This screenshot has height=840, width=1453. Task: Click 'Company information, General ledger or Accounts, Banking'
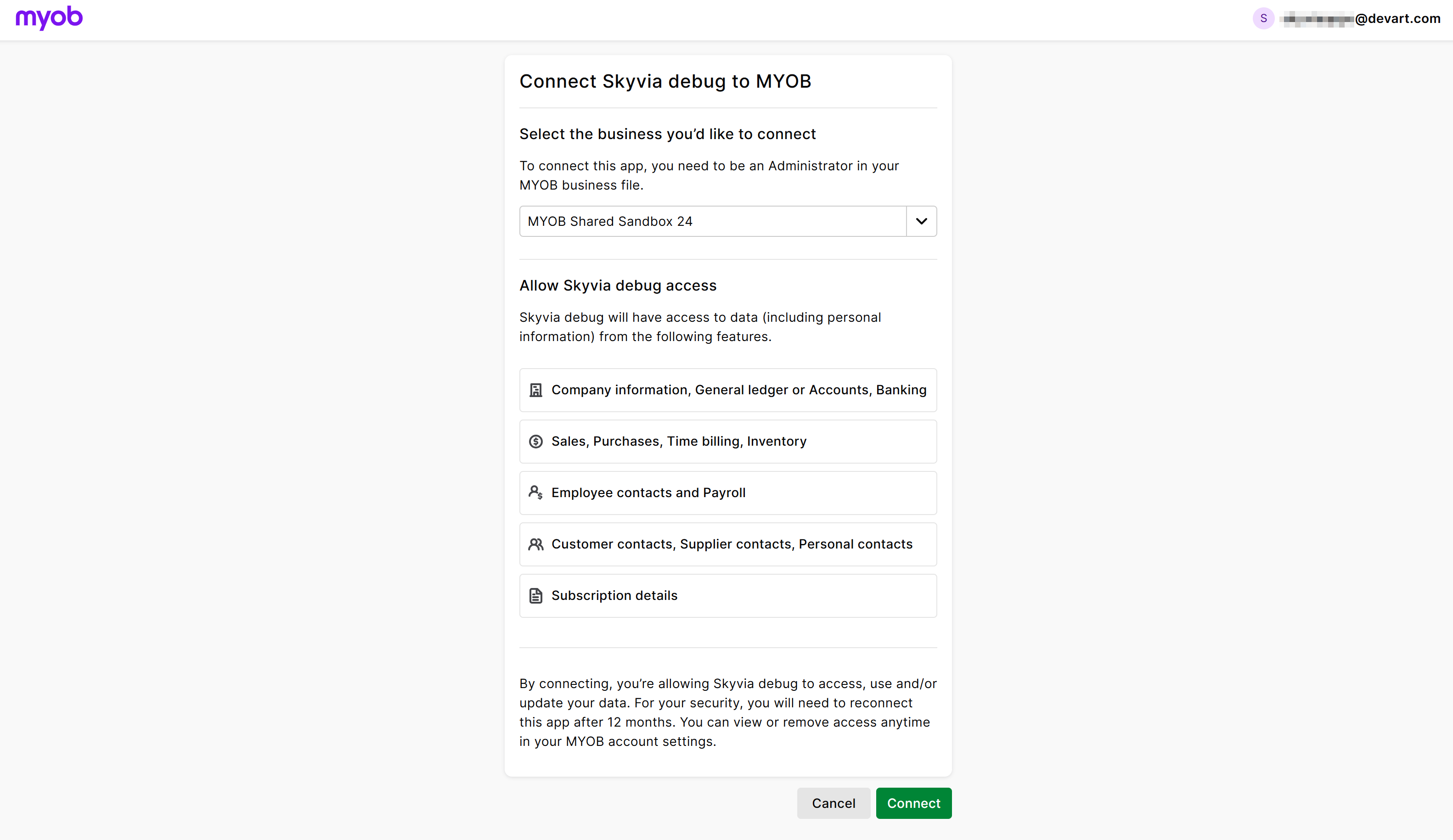pos(738,390)
